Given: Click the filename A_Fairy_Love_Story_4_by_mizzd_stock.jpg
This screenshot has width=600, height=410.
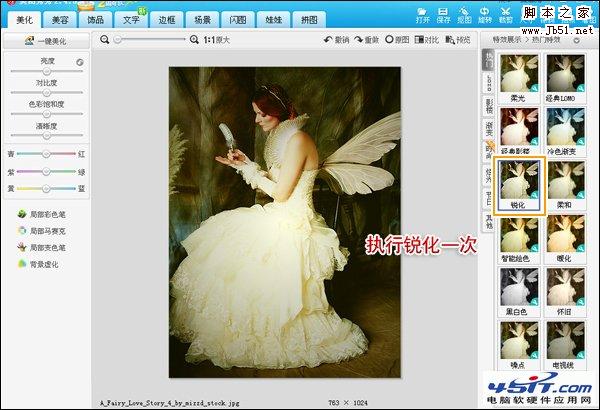Looking at the screenshot, I should tap(170, 403).
